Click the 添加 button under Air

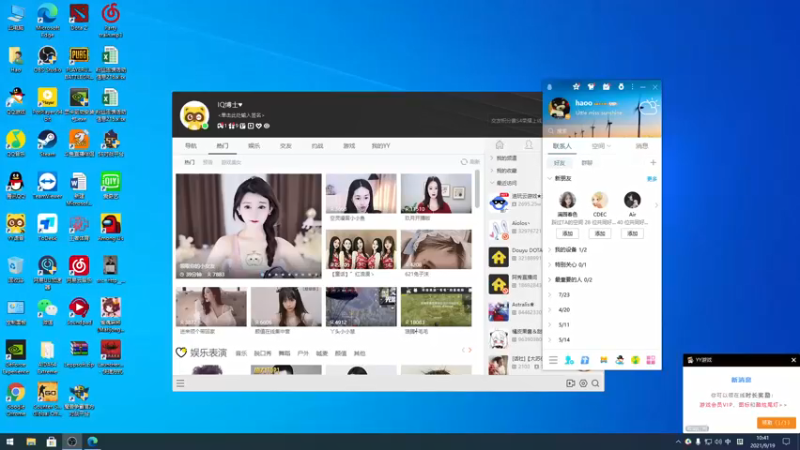(x=632, y=234)
